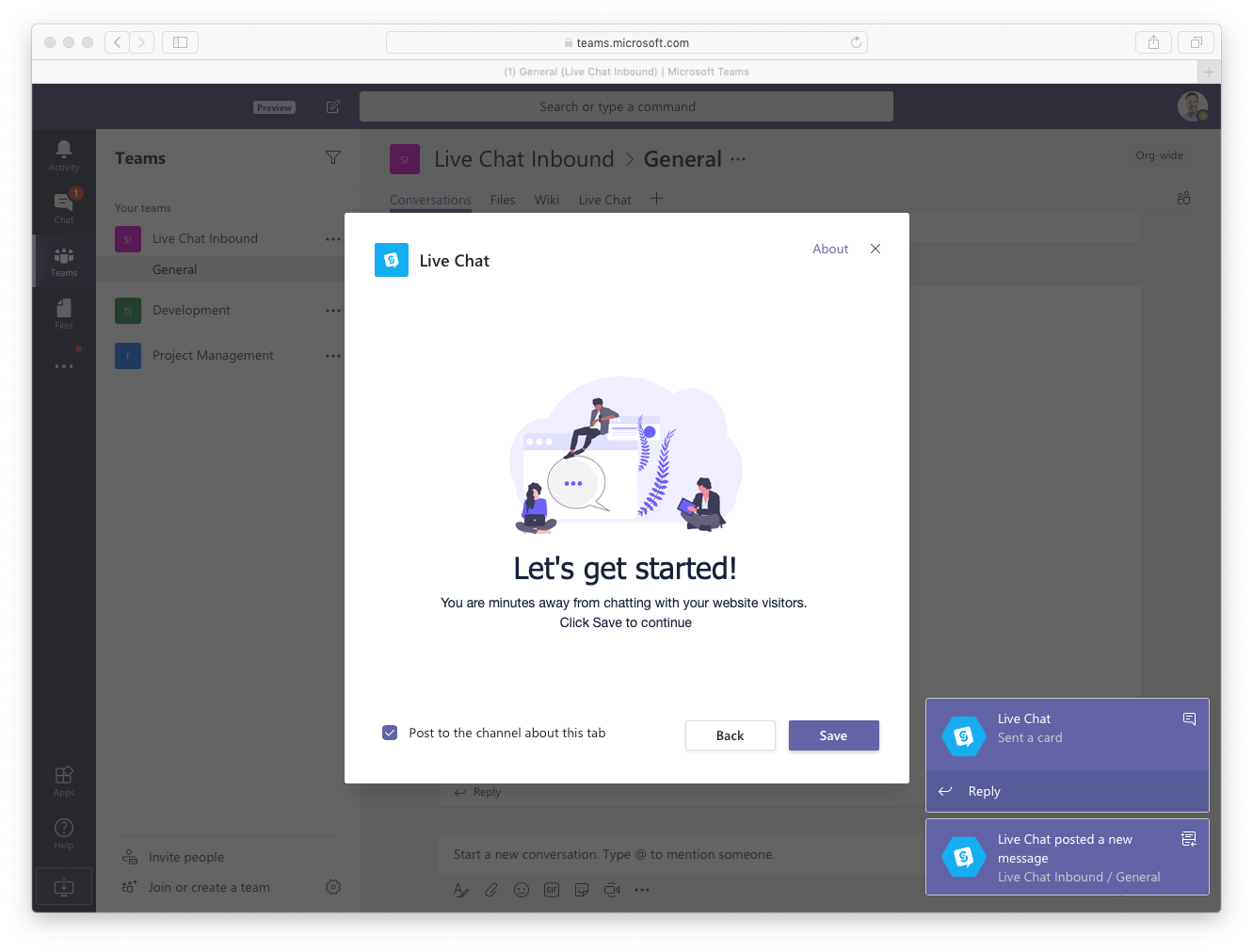Screen dimensions: 1253x952
Task: Click the Format text icon in compose box
Action: click(461, 890)
